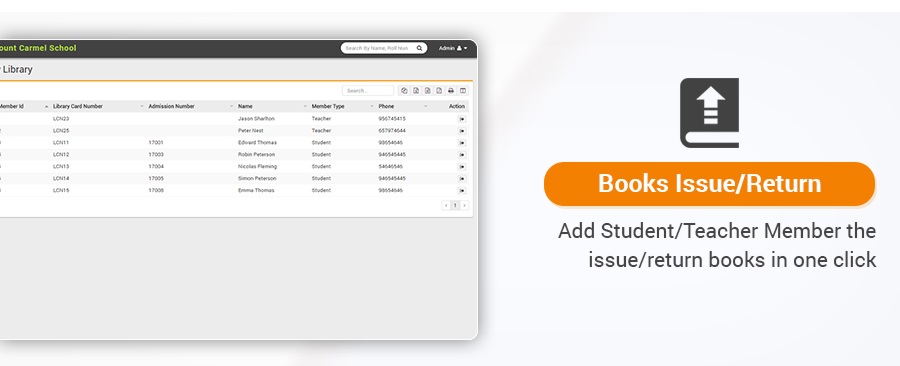Click issue/return action for Nicolas Fleming
900x366 pixels.
click(x=462, y=167)
